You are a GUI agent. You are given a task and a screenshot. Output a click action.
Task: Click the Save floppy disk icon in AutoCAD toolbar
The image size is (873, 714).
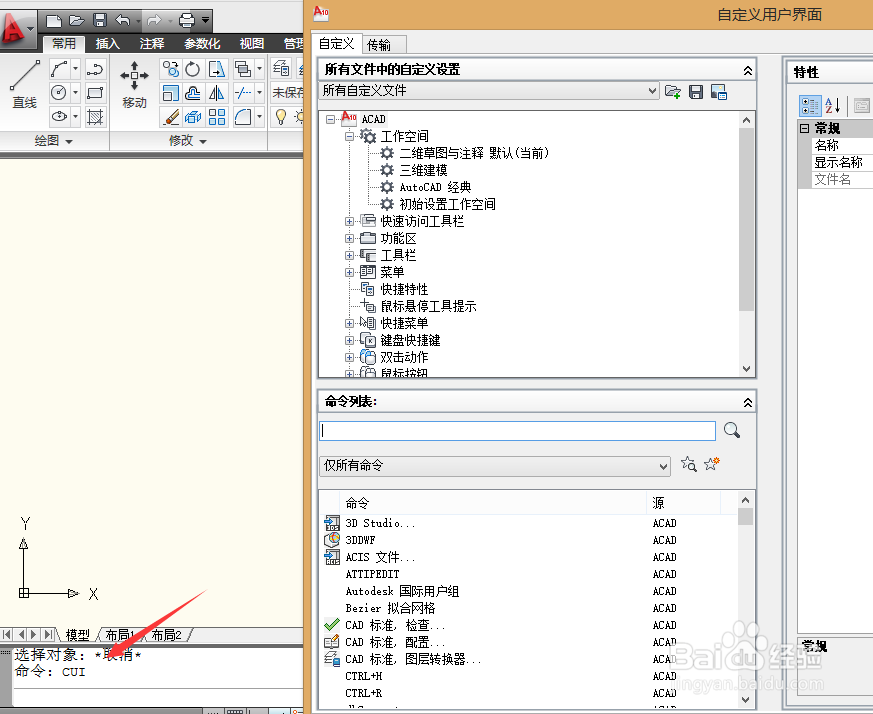100,21
